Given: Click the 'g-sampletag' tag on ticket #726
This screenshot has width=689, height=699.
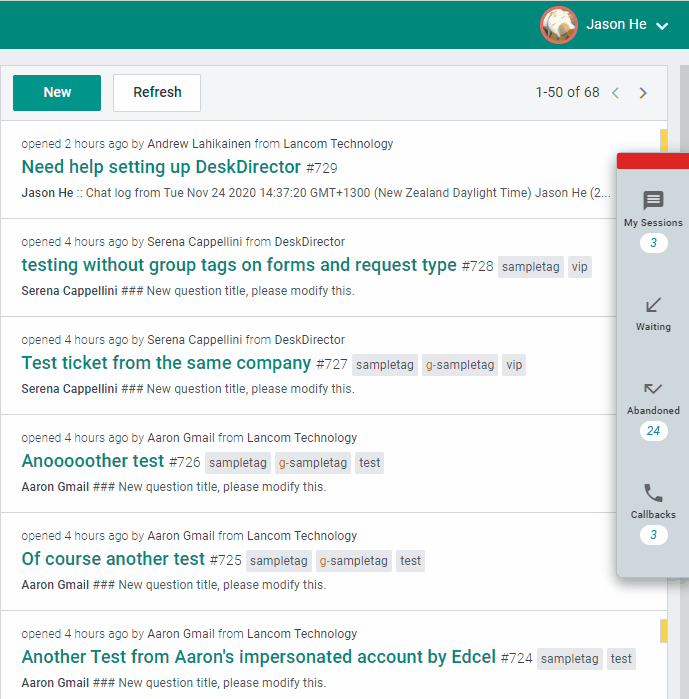Looking at the screenshot, I should click(x=313, y=463).
